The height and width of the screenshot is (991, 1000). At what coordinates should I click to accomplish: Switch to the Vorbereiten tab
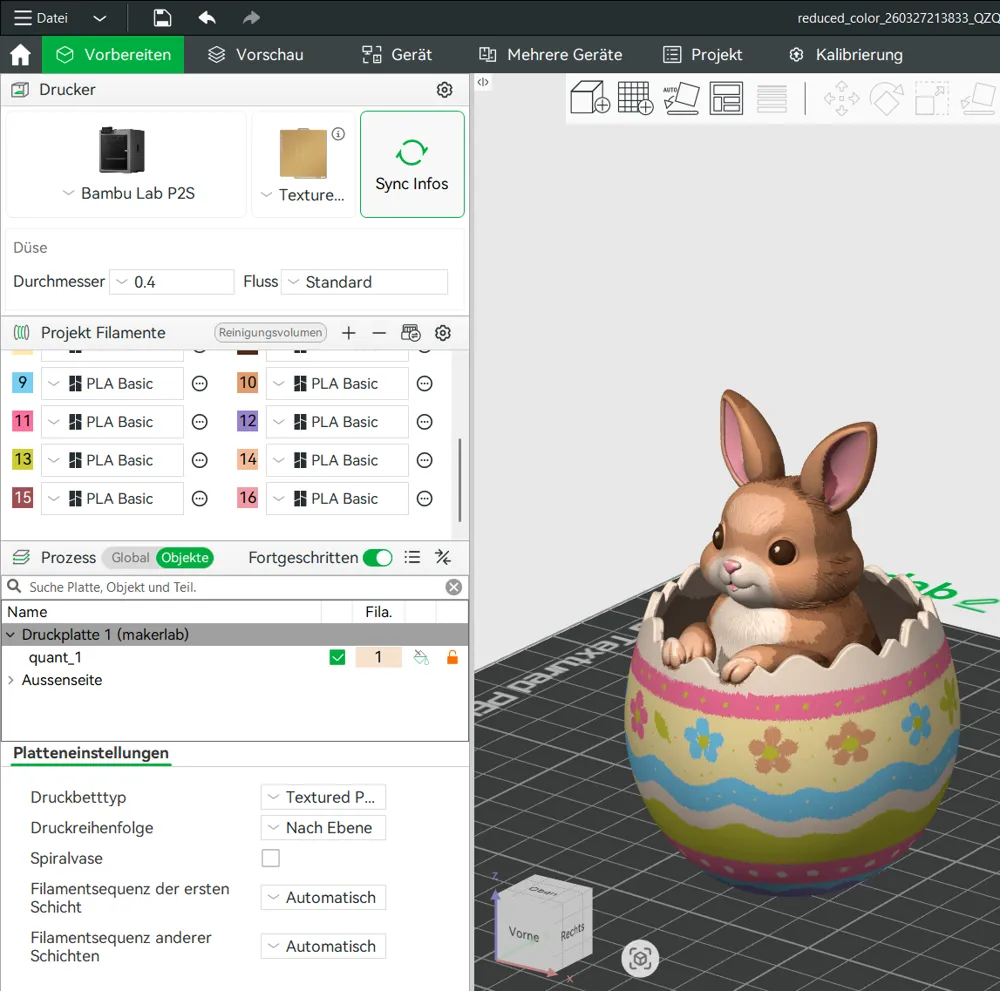coord(114,55)
